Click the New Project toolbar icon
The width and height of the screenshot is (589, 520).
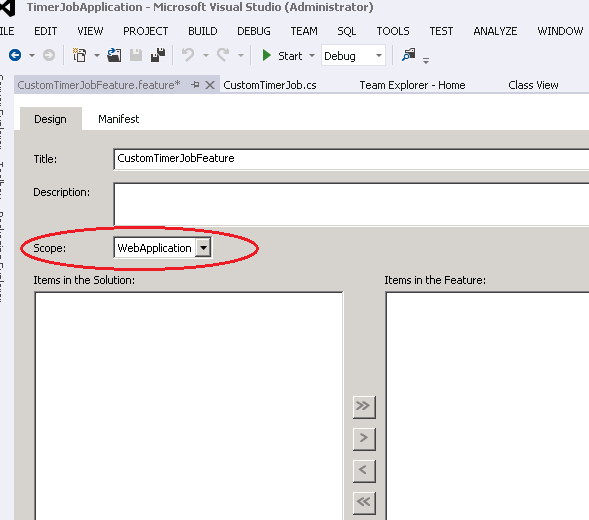(x=79, y=56)
